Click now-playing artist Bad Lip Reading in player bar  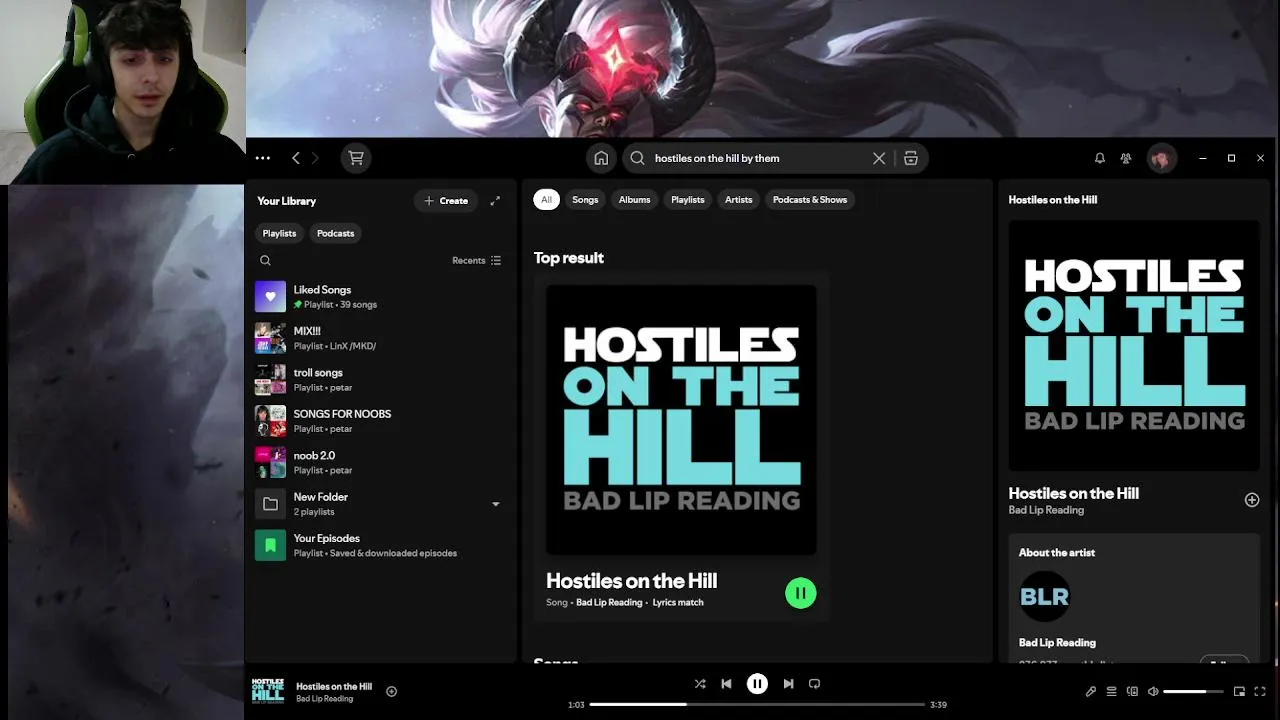click(324, 699)
